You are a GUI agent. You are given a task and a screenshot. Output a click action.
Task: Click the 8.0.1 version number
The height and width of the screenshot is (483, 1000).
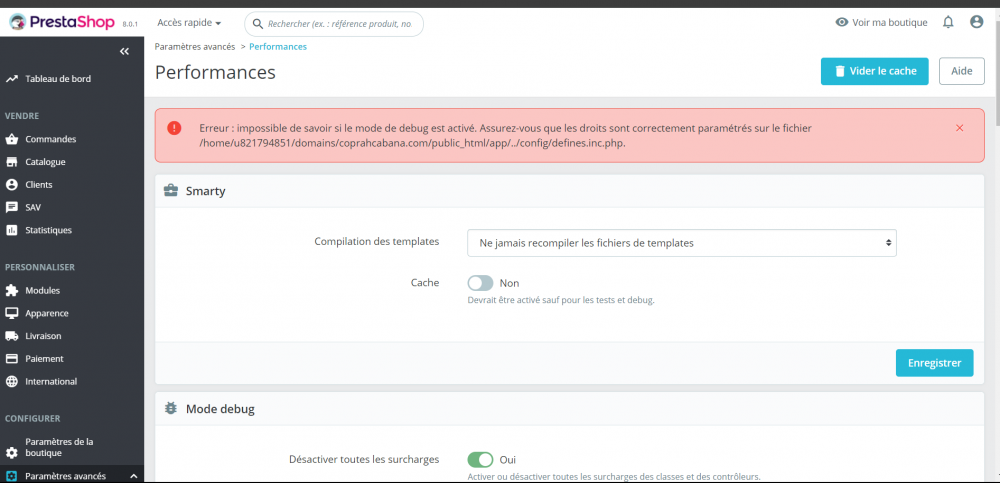point(130,24)
